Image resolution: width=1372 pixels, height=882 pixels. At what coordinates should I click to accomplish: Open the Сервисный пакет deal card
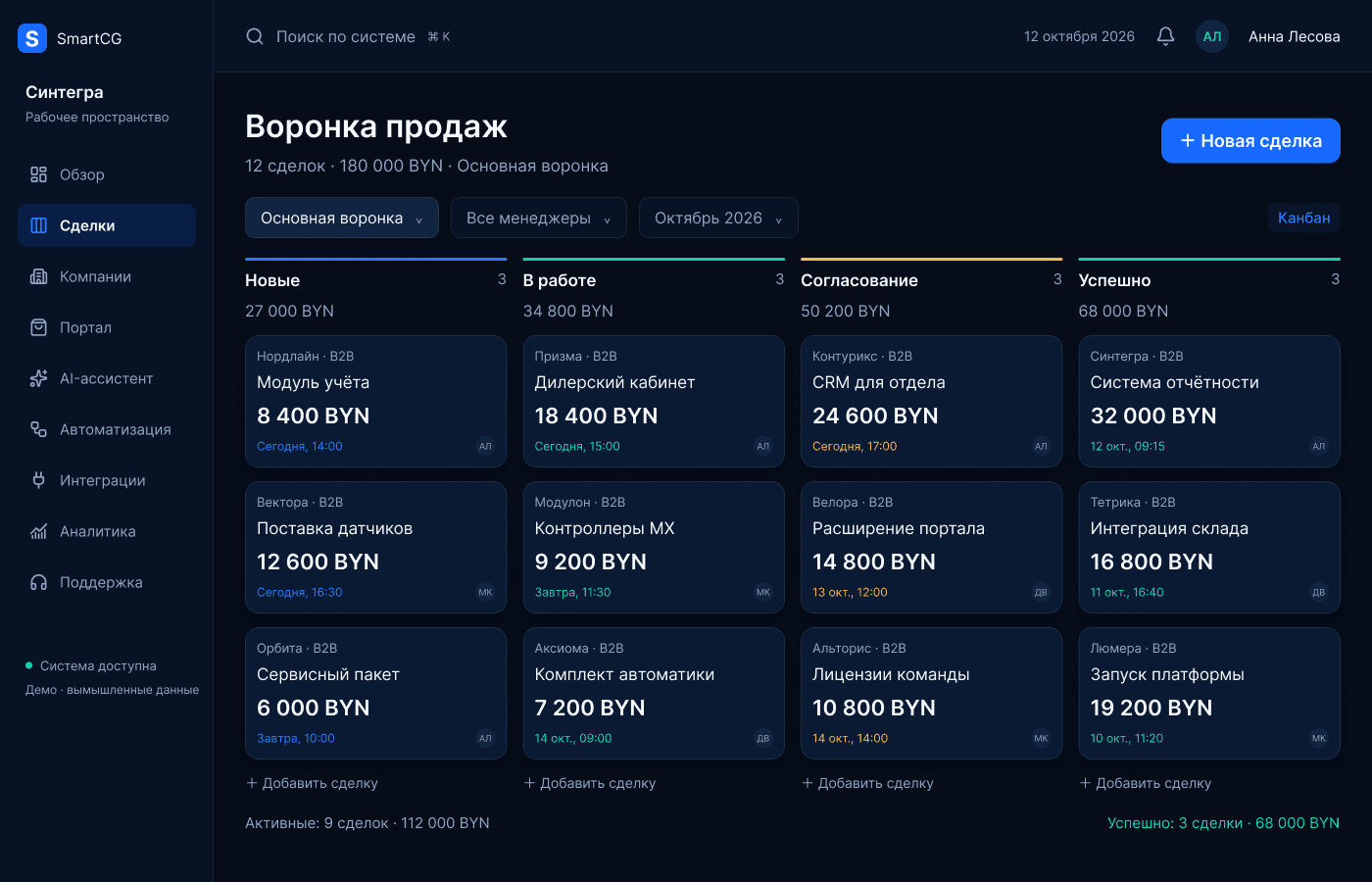pyautogui.click(x=376, y=693)
